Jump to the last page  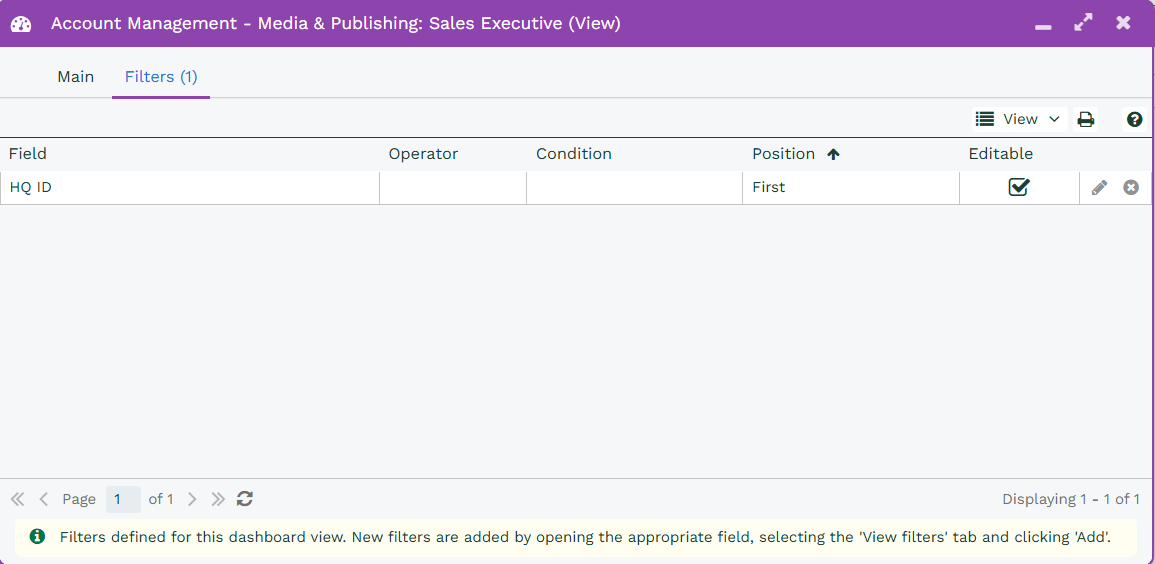[x=218, y=498]
